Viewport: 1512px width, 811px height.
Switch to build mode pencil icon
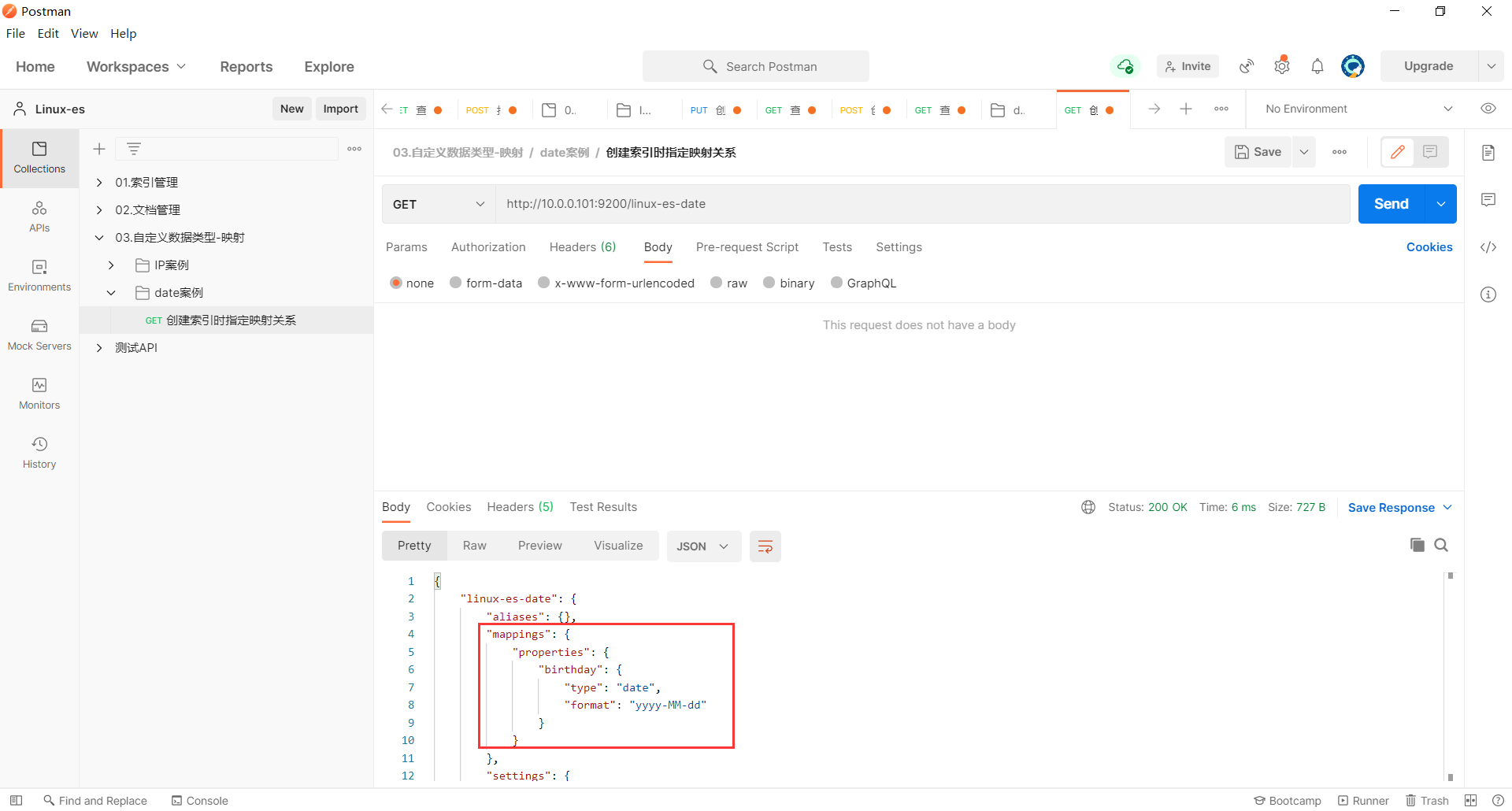click(1398, 152)
